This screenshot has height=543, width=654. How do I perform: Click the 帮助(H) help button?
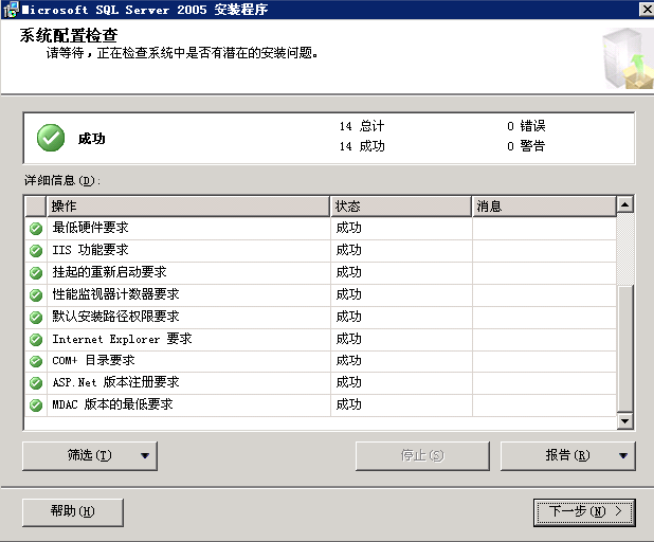pos(73,512)
